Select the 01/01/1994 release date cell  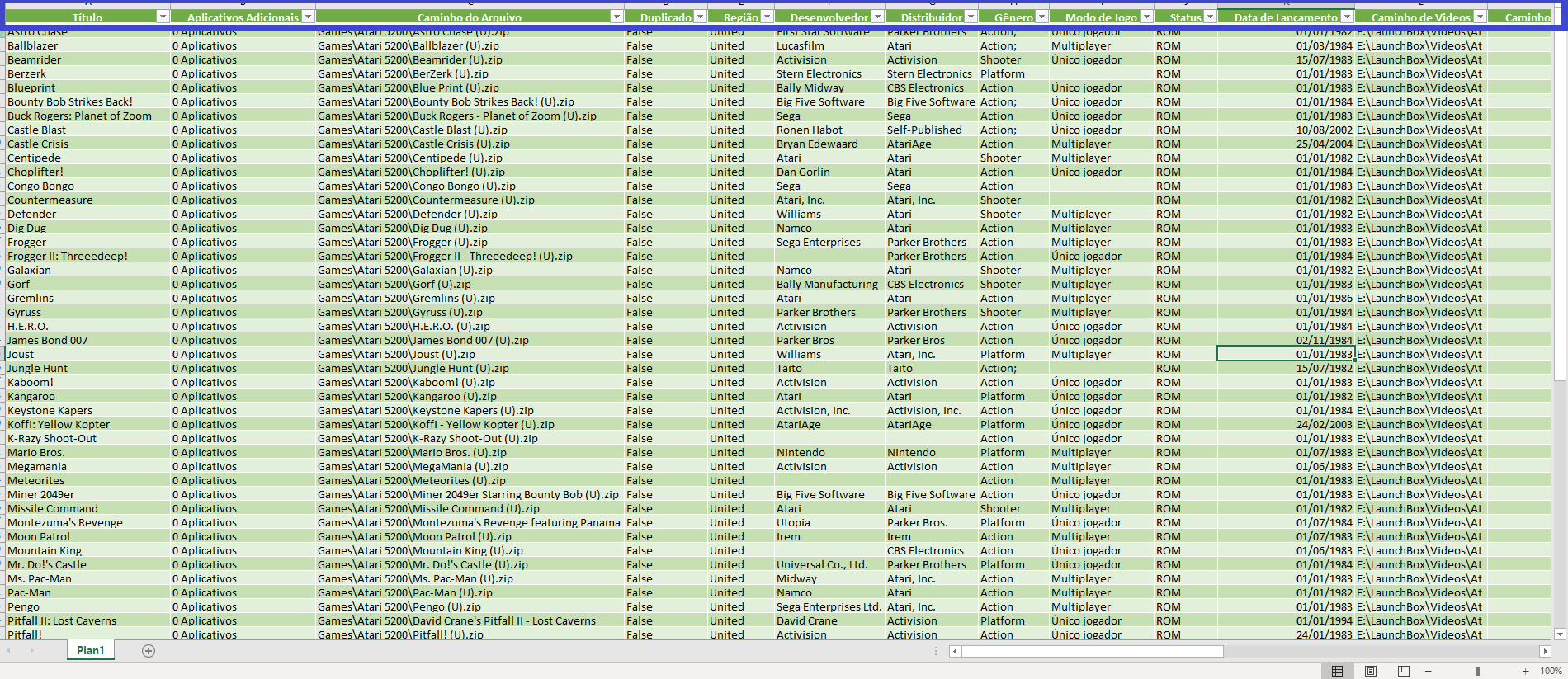1286,620
